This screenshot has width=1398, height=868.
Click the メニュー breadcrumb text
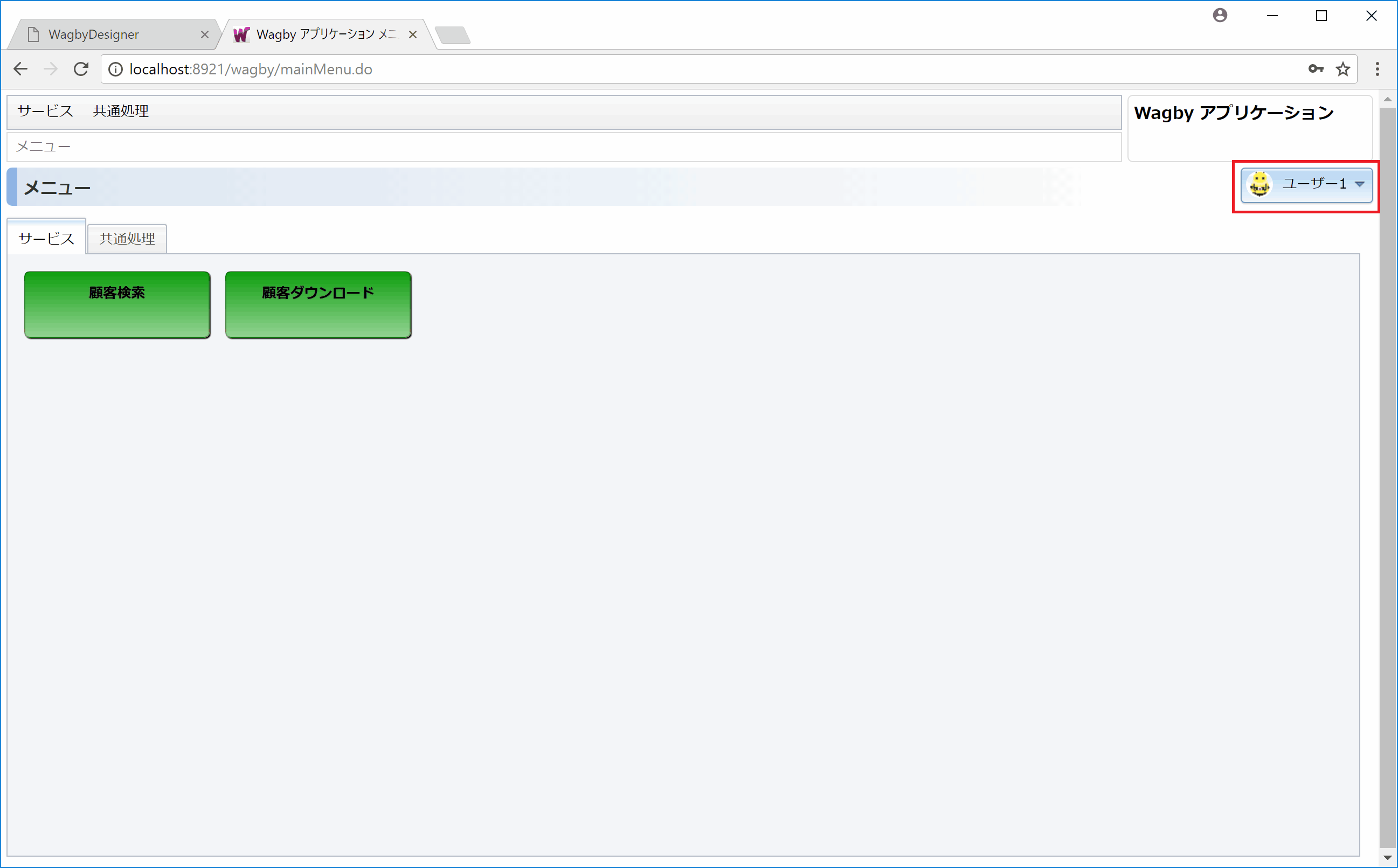click(x=43, y=147)
